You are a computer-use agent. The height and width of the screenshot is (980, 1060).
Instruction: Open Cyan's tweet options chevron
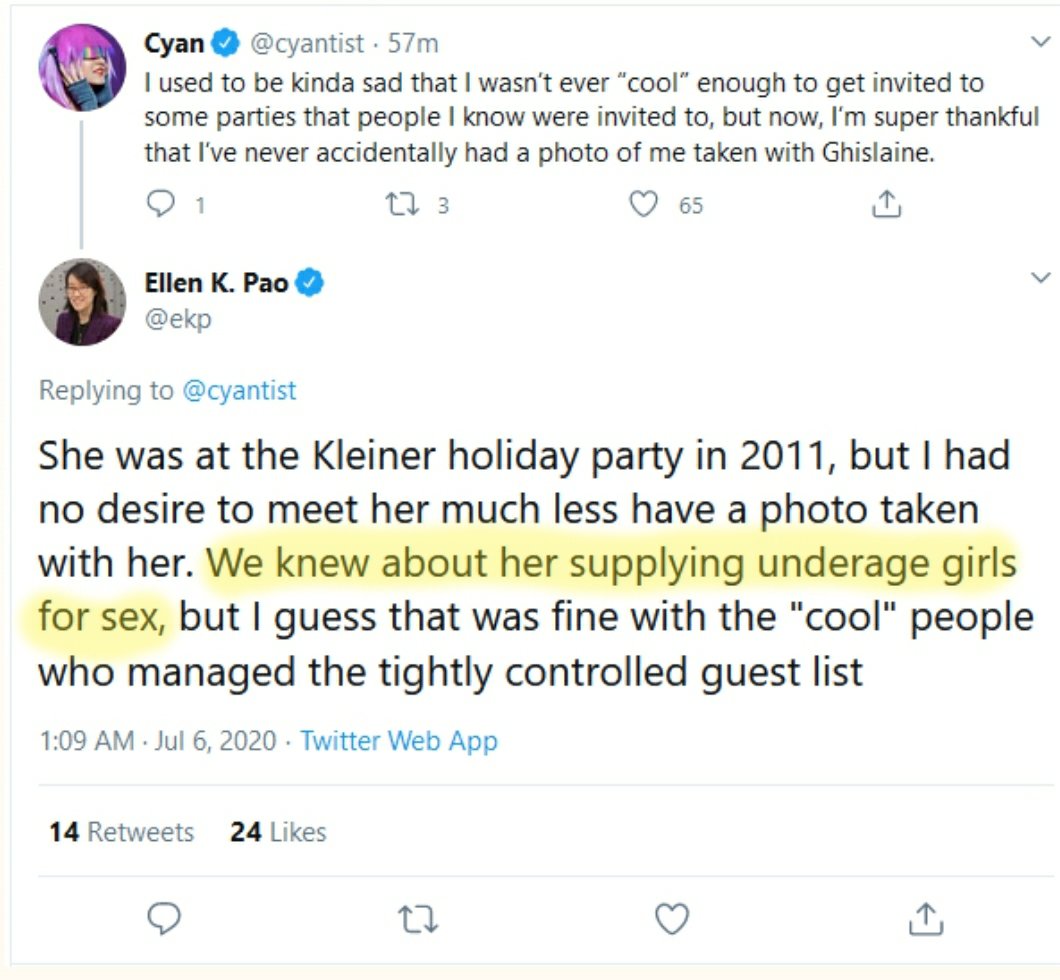[1039, 42]
